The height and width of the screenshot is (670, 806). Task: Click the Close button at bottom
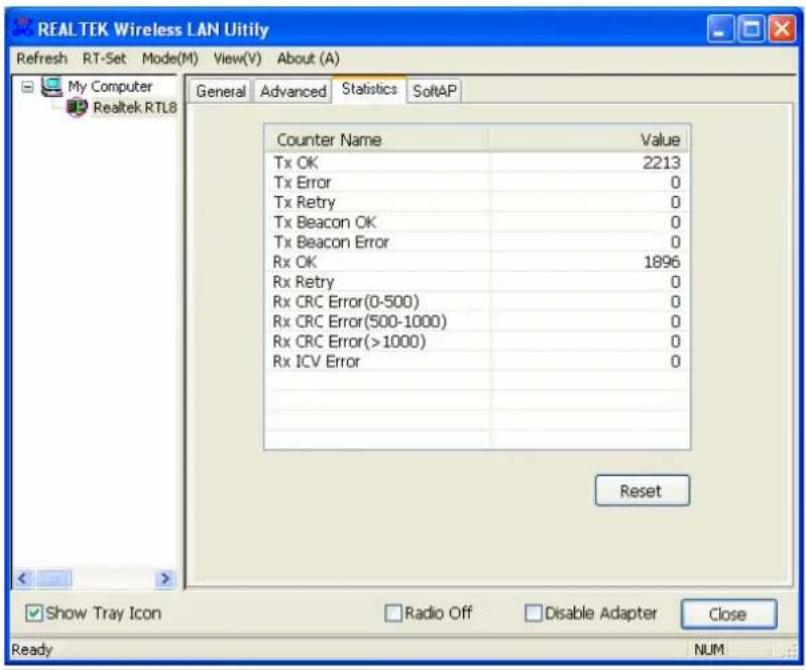728,613
